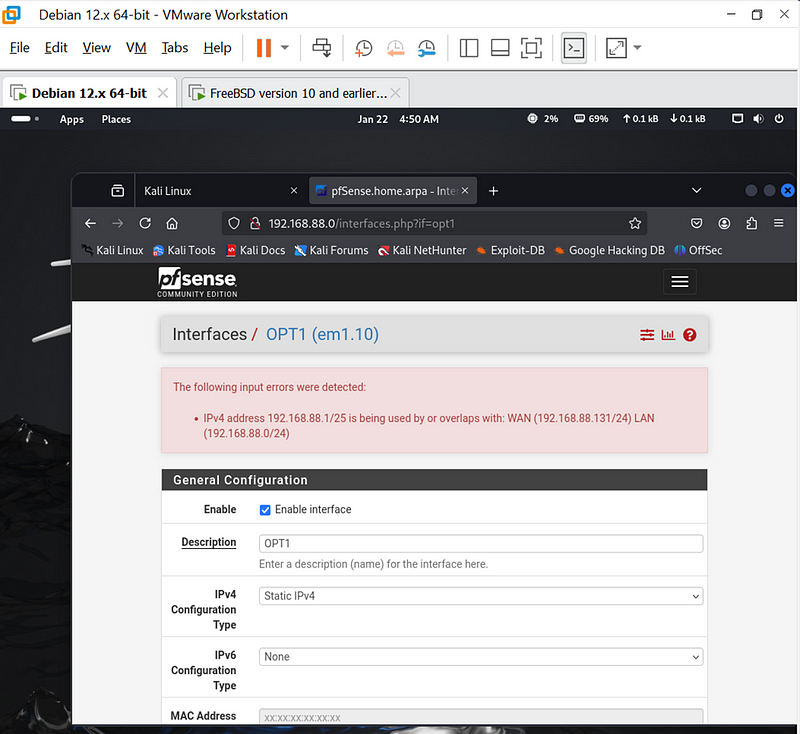
Task: Switch to VMware console view
Action: (574, 48)
